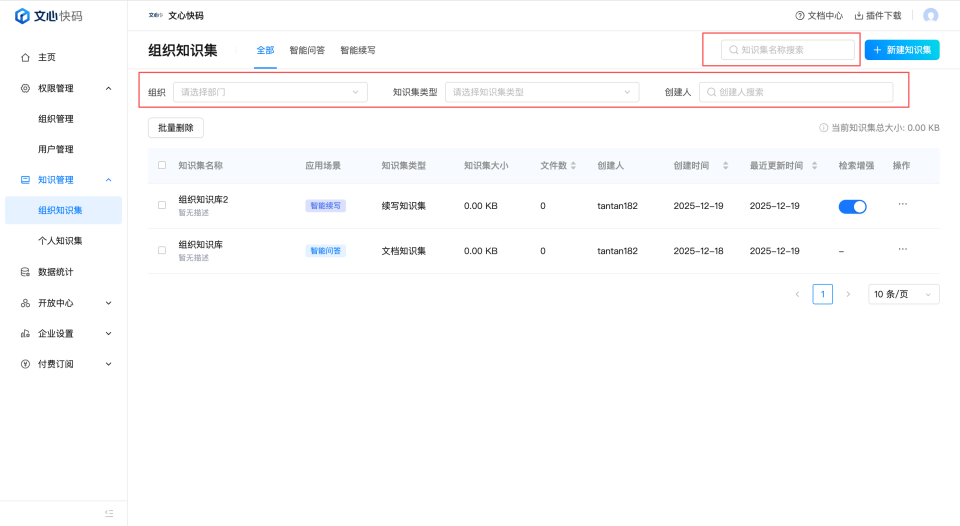Click the 批量删除 button

coord(176,128)
